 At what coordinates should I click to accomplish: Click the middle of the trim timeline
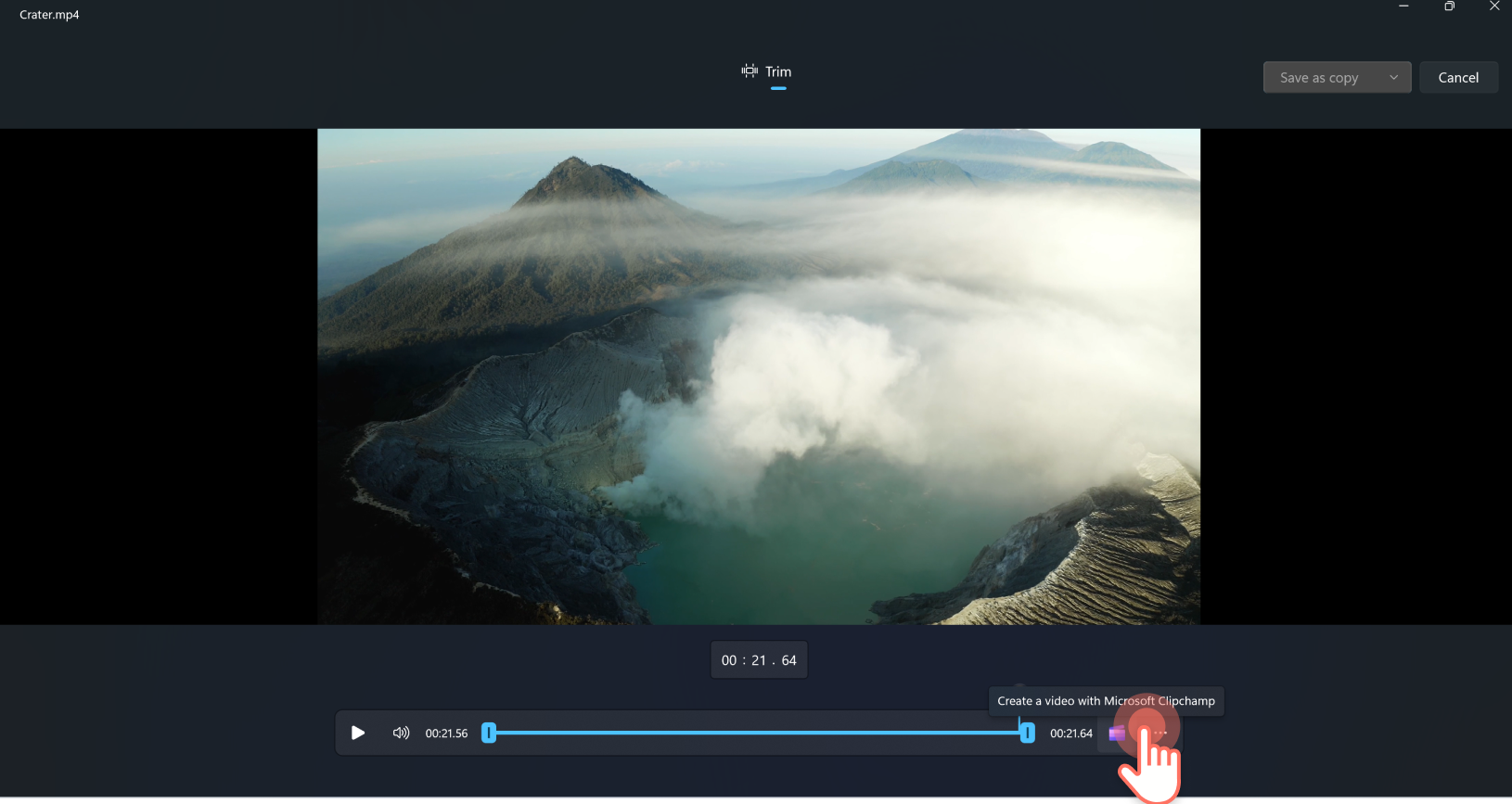(x=758, y=733)
